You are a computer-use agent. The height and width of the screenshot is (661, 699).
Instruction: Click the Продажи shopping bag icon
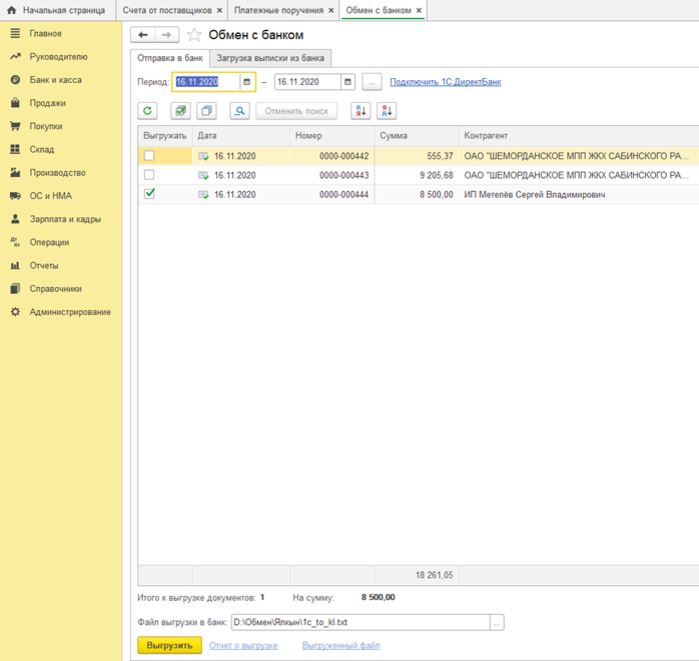(15, 103)
